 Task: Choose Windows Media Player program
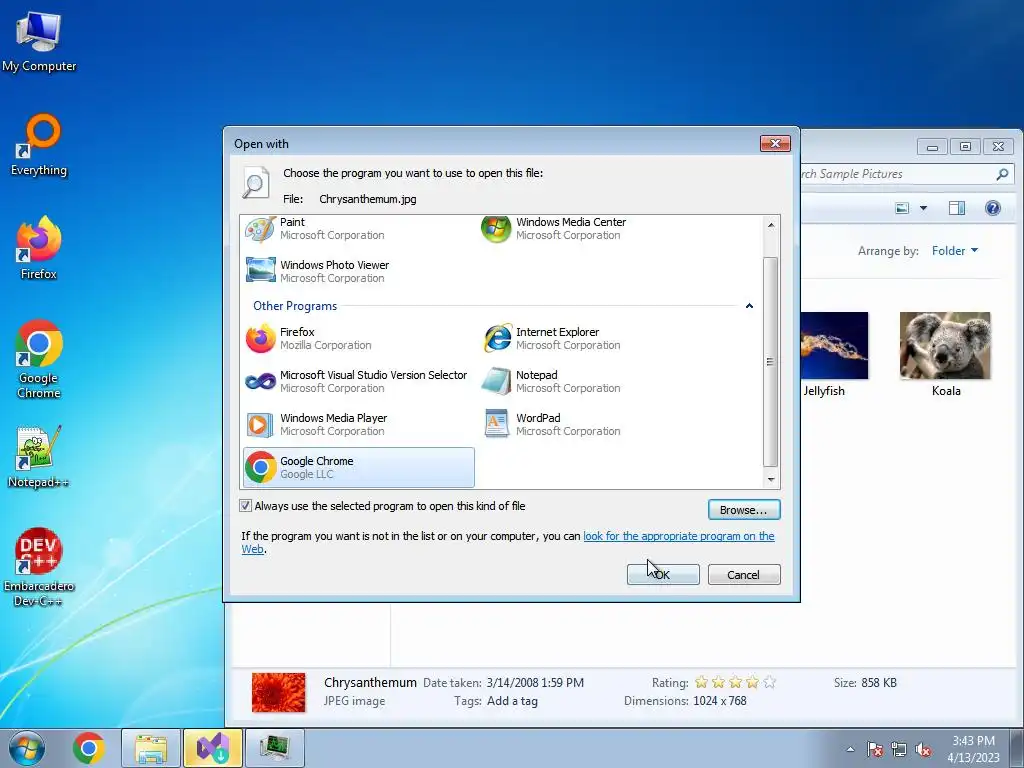(358, 424)
